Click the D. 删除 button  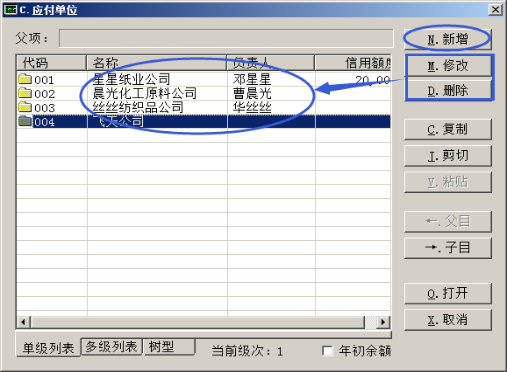point(448,90)
